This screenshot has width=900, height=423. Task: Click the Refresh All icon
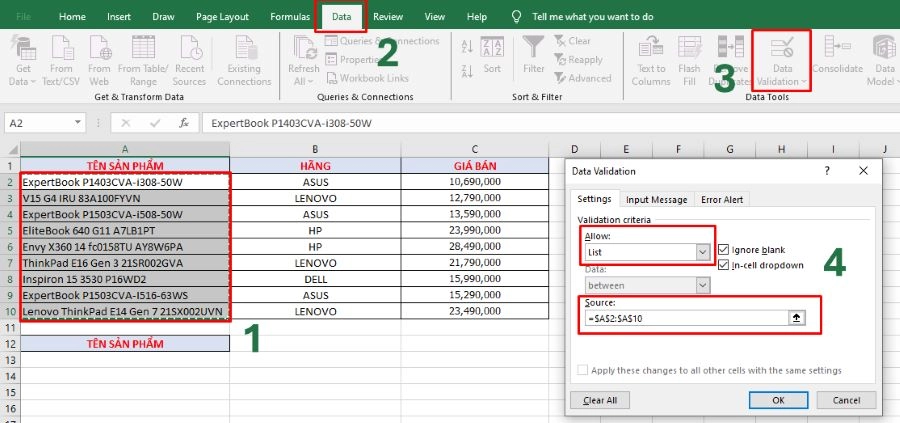click(304, 48)
